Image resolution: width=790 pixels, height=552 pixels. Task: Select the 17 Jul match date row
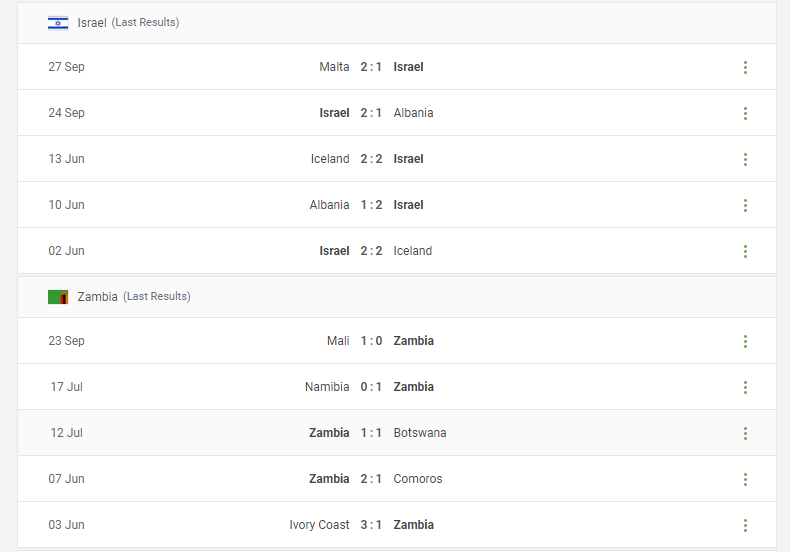397,387
